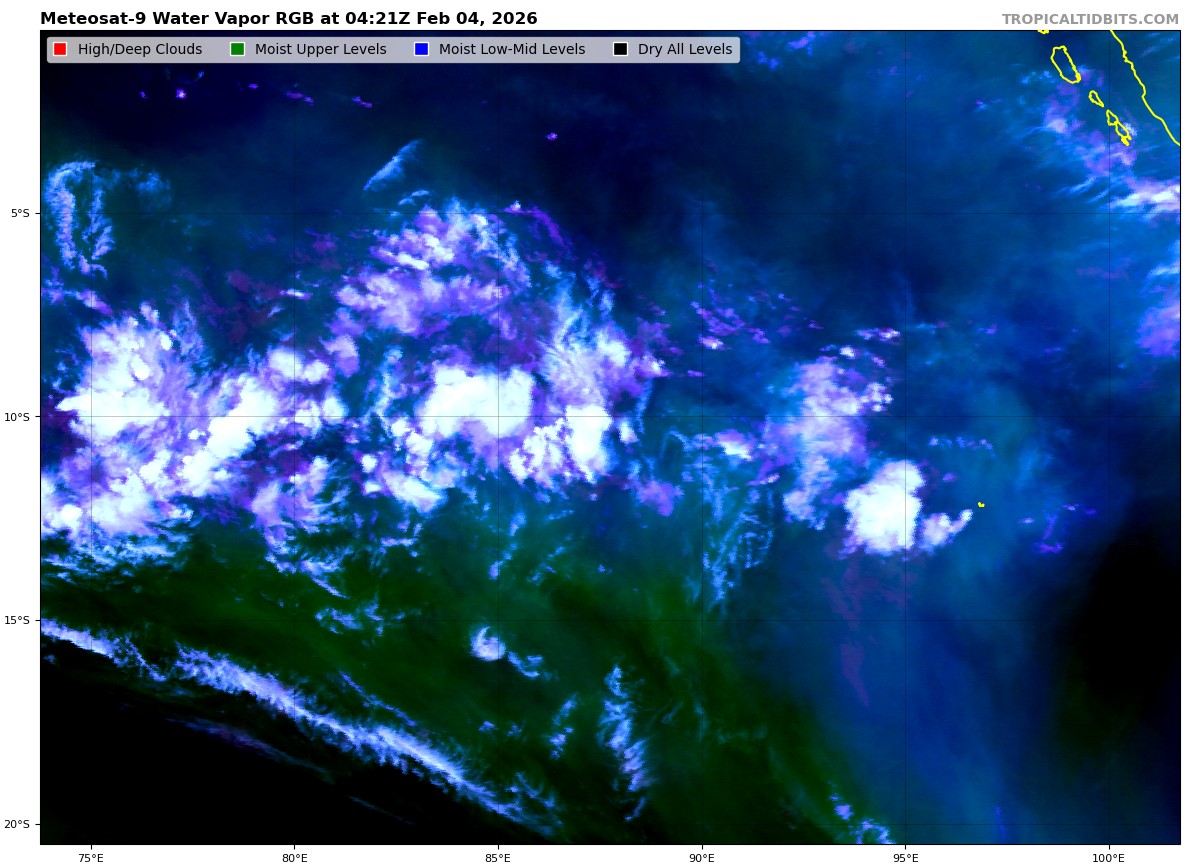Click the black Dry All Levels swatch
The width and height of the screenshot is (1200, 867).
[x=620, y=50]
